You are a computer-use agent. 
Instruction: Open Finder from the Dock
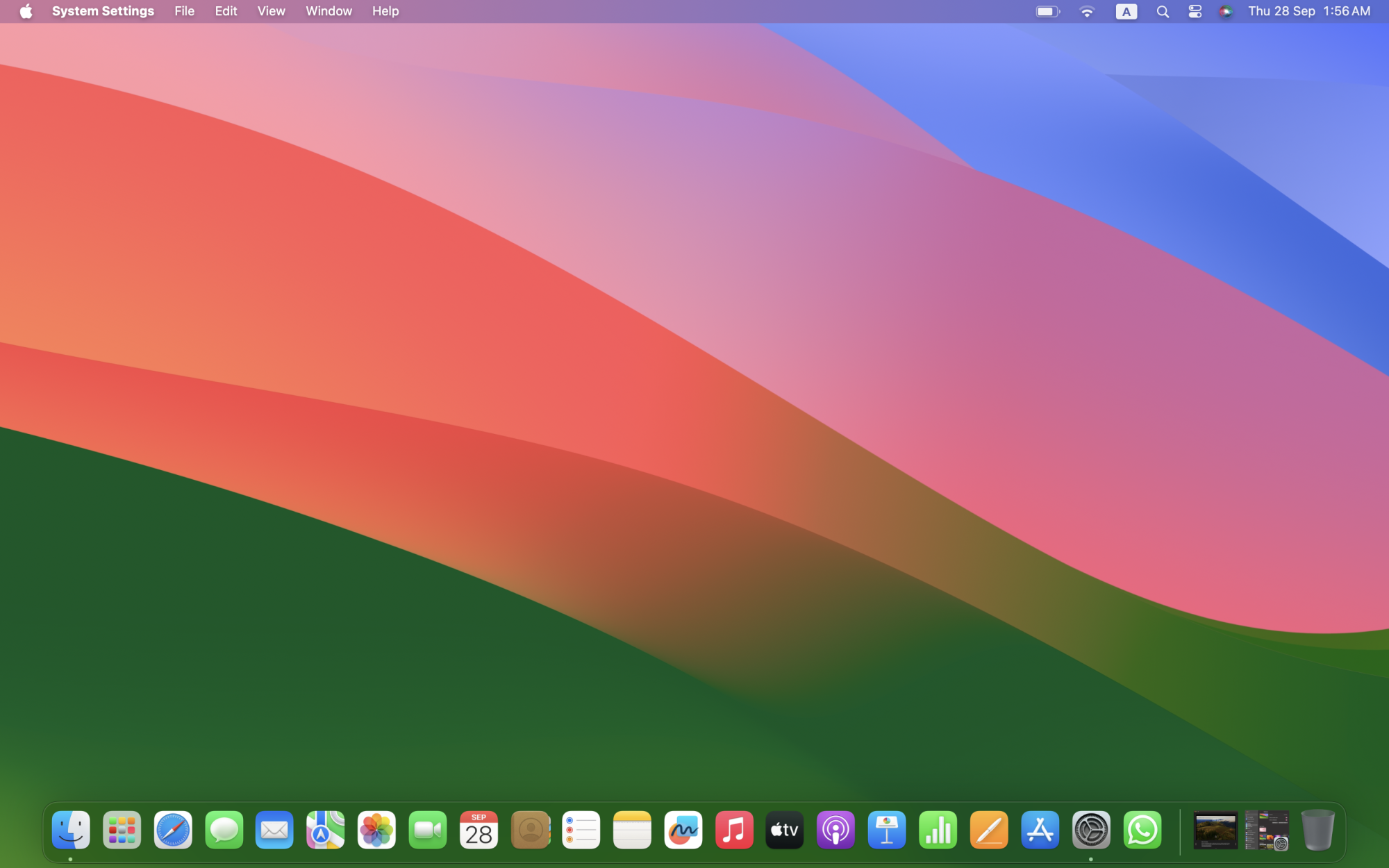(71, 830)
